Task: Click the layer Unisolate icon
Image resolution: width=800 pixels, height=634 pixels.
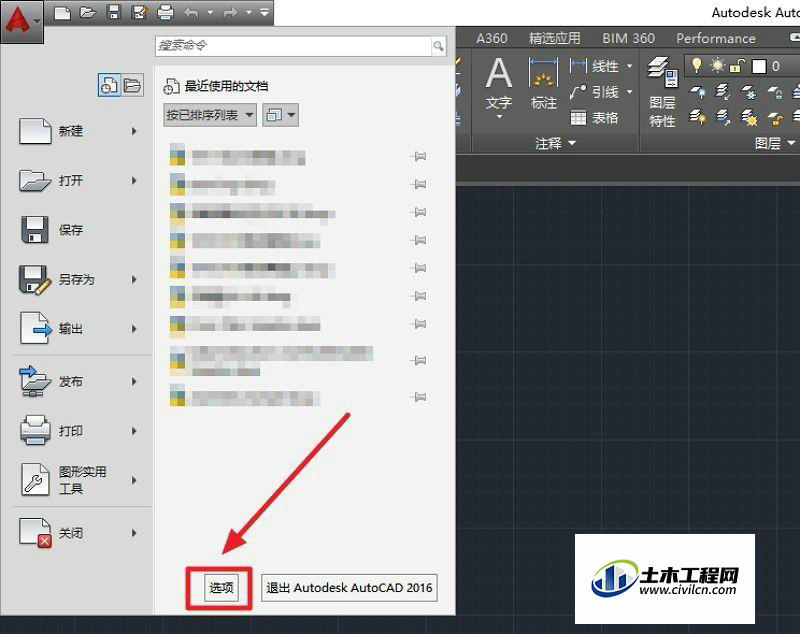Action: 722,118
